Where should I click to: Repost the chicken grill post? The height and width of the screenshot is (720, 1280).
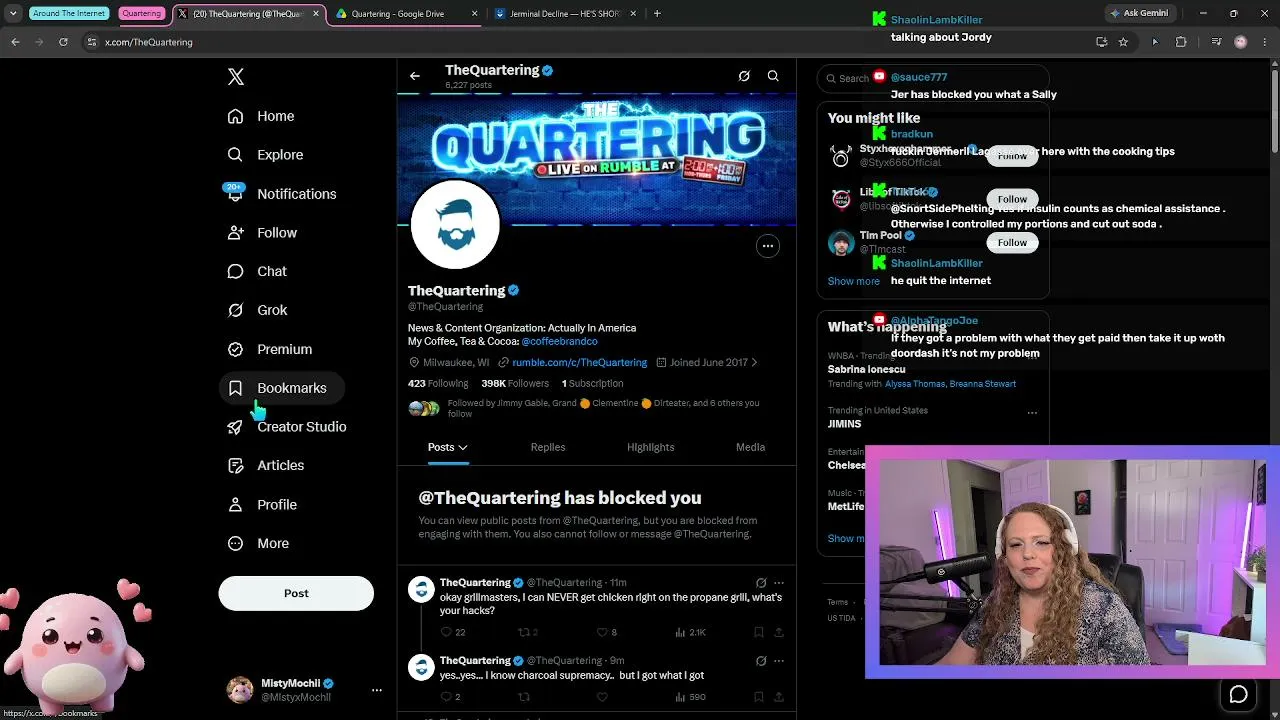(527, 632)
